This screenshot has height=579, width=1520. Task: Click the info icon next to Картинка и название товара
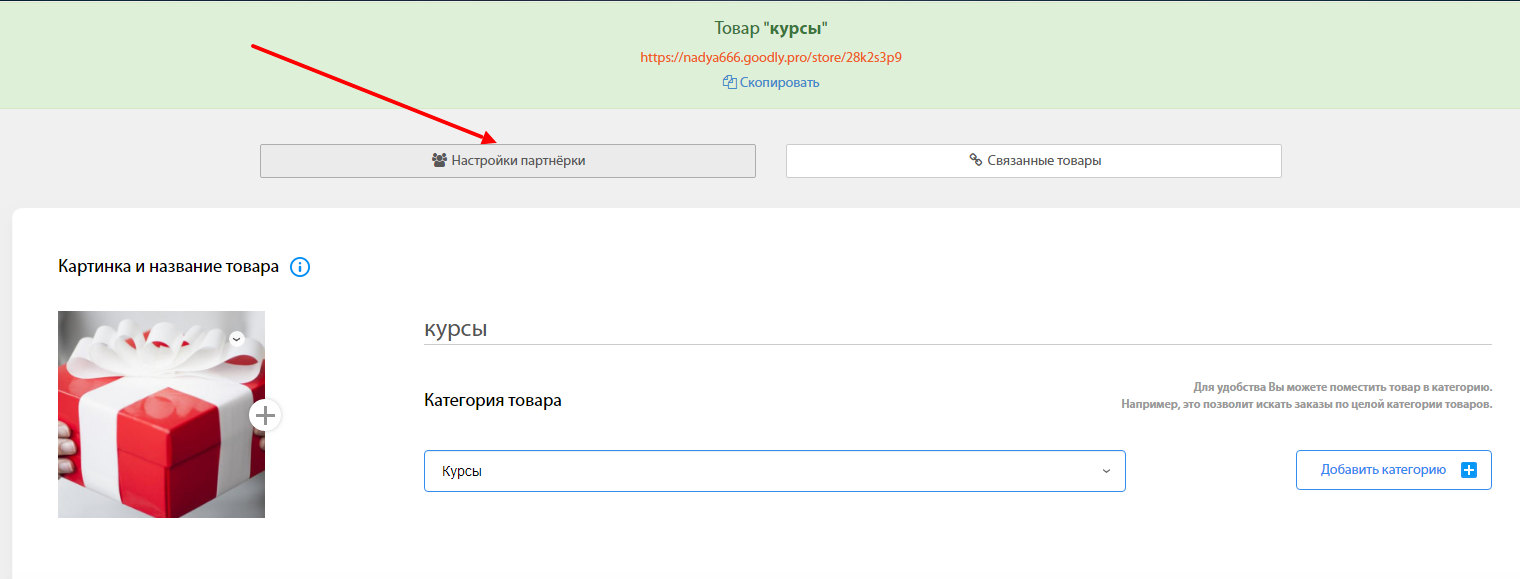[x=300, y=267]
